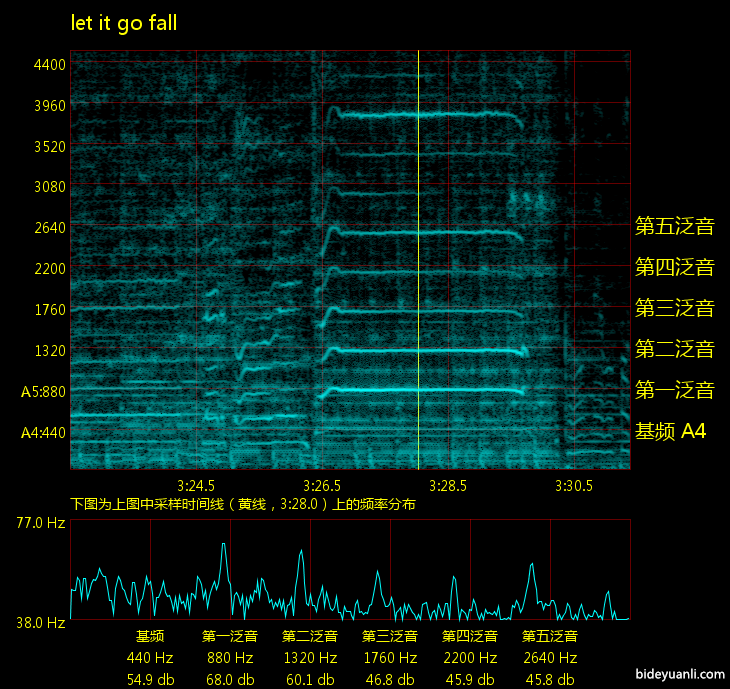Select the 3:26.5 time axis label
The height and width of the screenshot is (689, 730).
tap(322, 486)
